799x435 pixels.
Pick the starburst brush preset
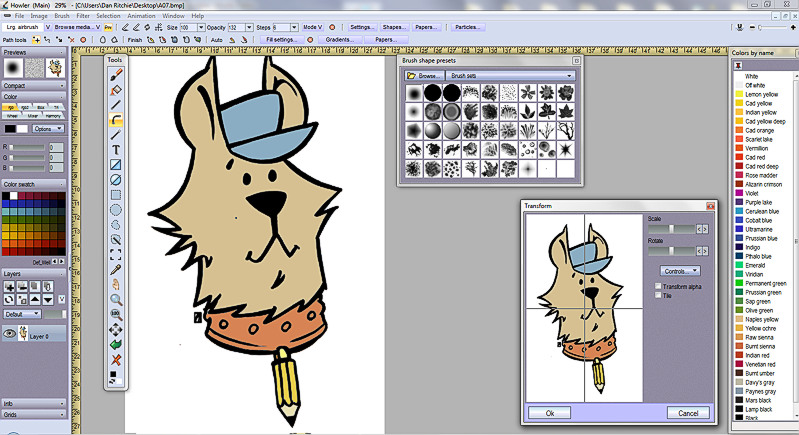(x=565, y=150)
